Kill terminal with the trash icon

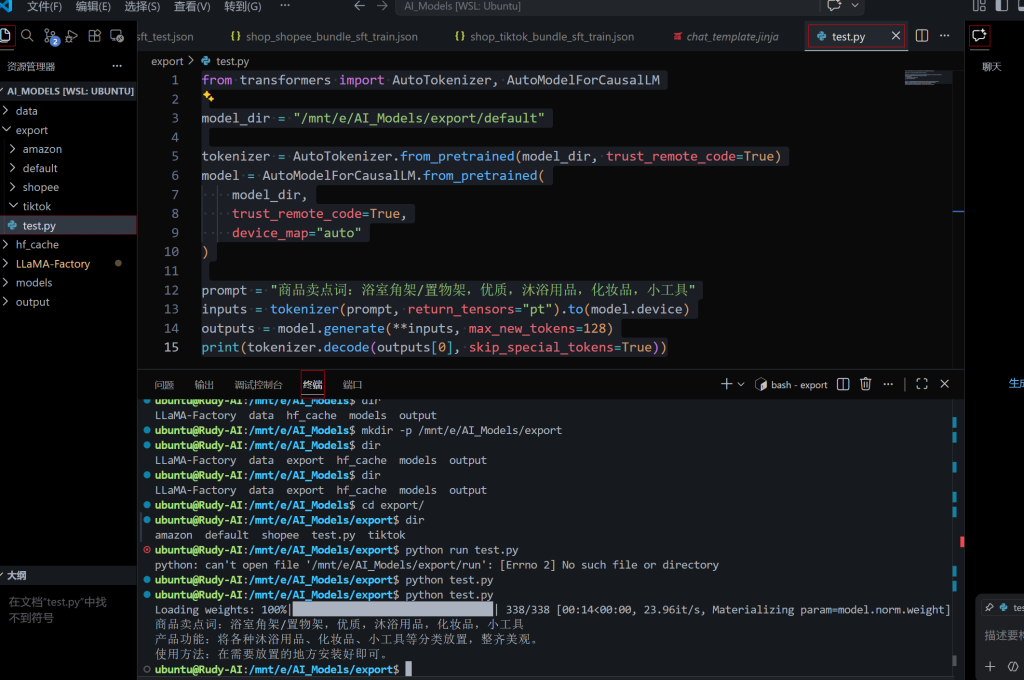point(866,384)
